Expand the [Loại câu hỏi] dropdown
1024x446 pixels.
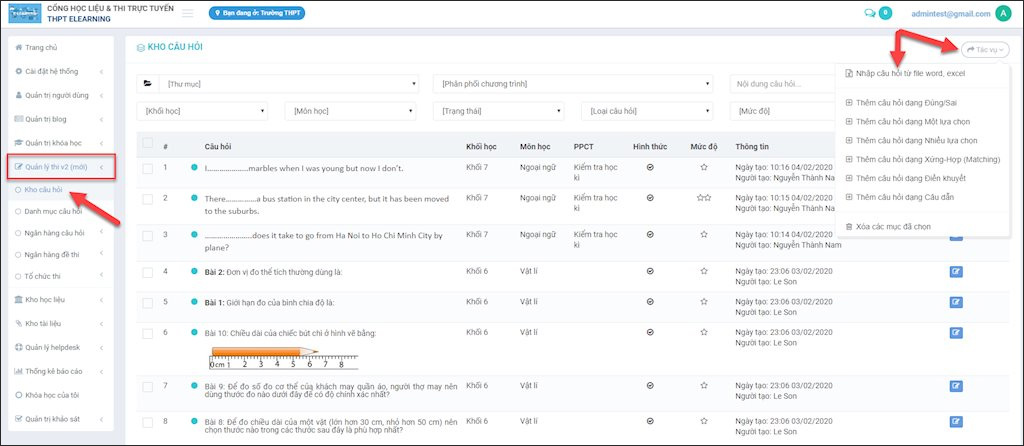coord(648,111)
